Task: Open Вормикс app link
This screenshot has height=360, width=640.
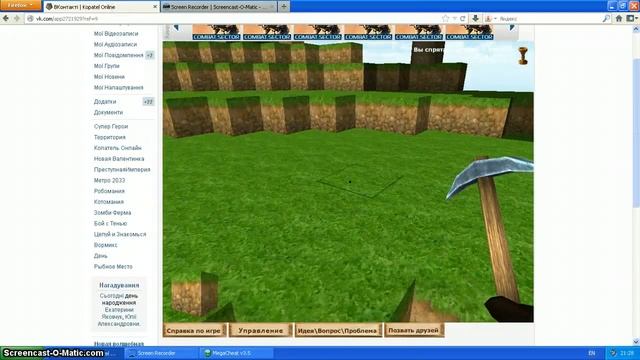Action: [105, 245]
